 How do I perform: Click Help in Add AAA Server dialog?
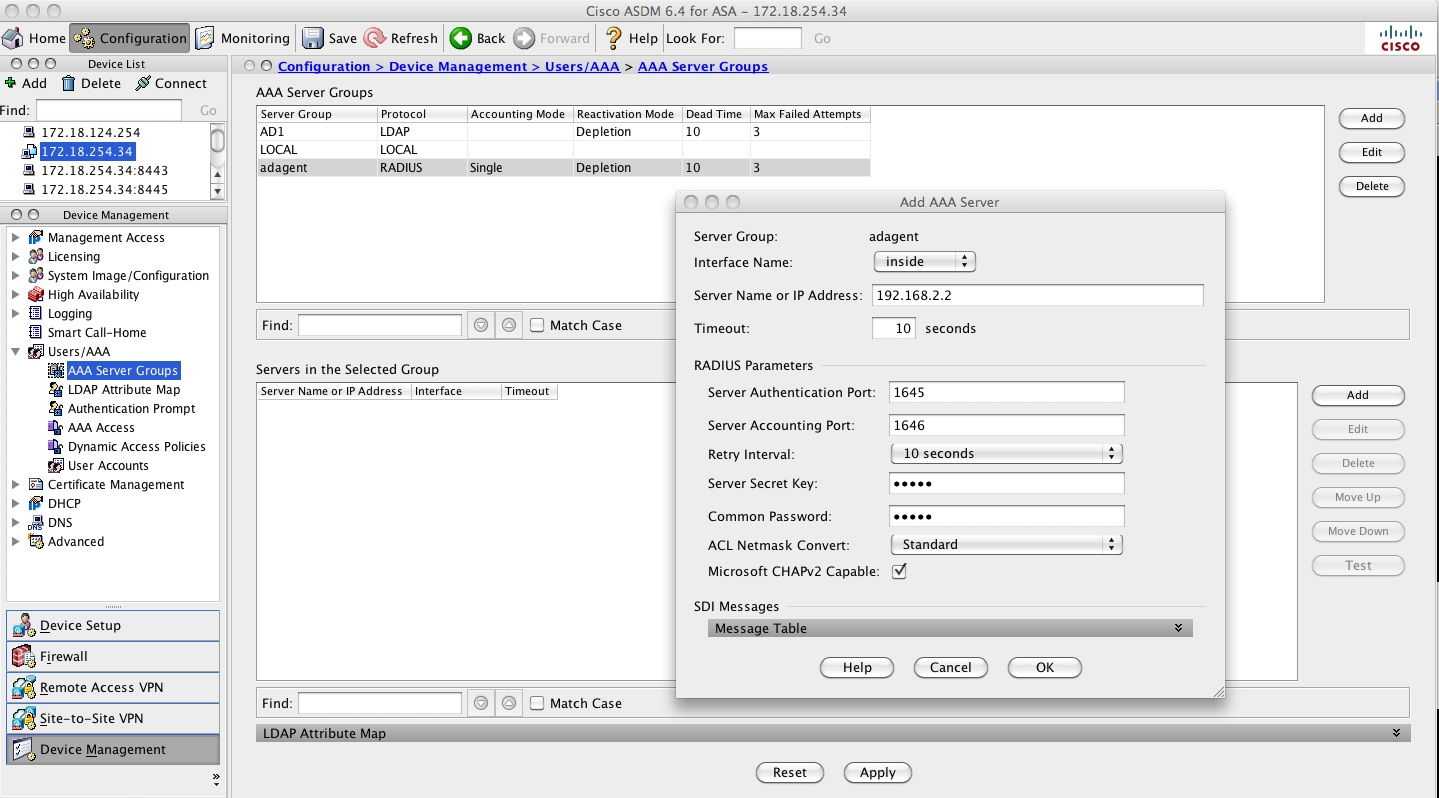click(x=857, y=667)
